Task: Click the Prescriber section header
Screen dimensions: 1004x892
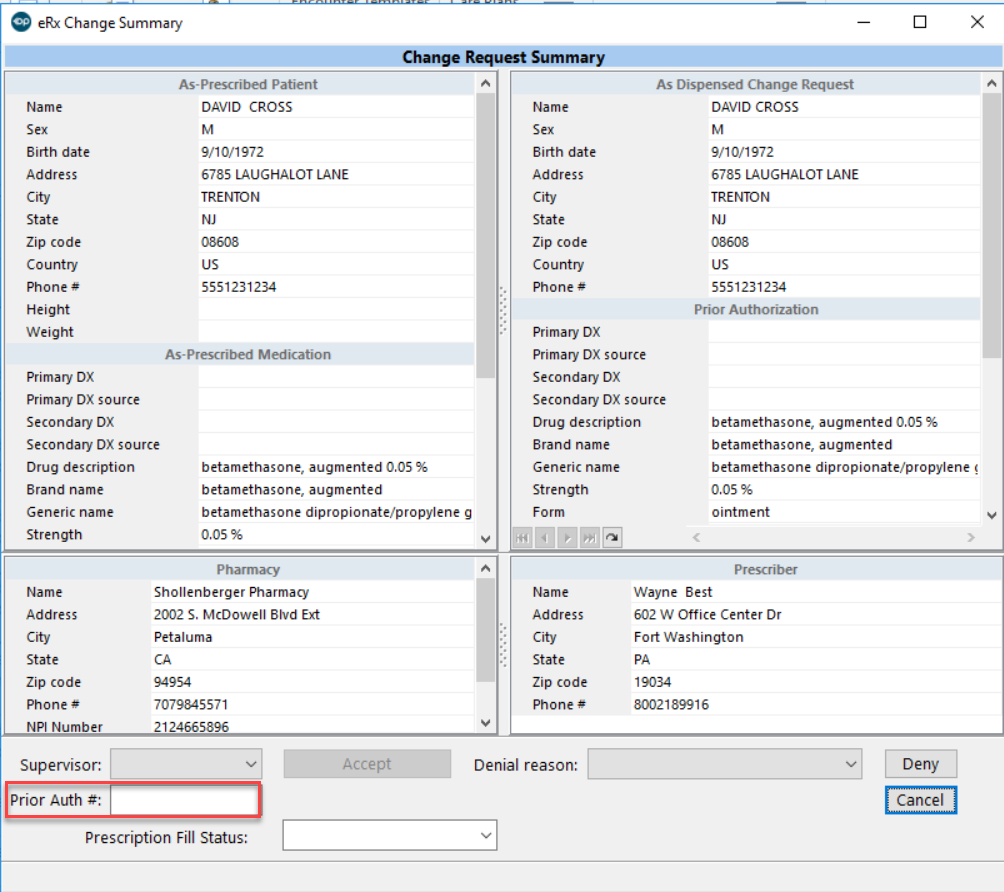Action: pos(756,570)
